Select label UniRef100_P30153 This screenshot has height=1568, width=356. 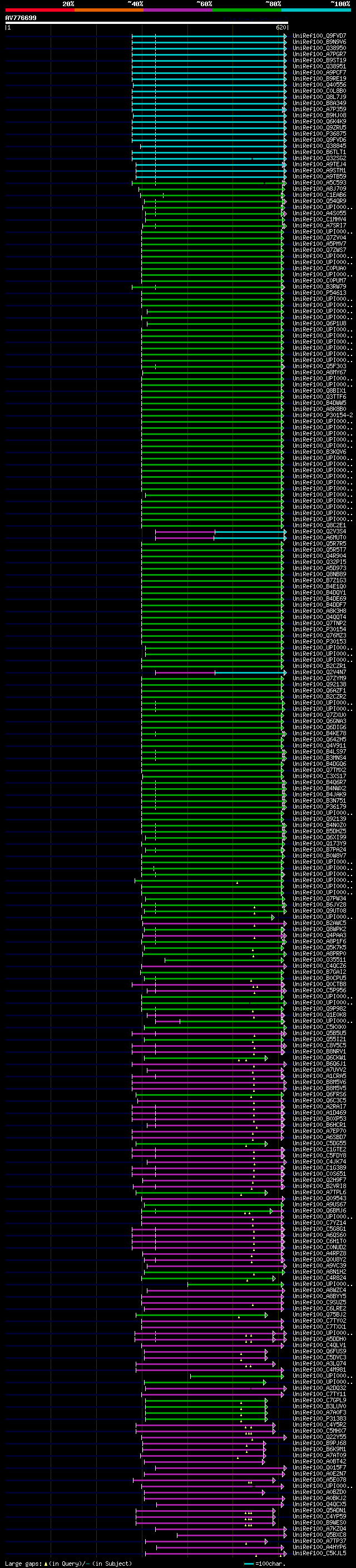tap(319, 641)
